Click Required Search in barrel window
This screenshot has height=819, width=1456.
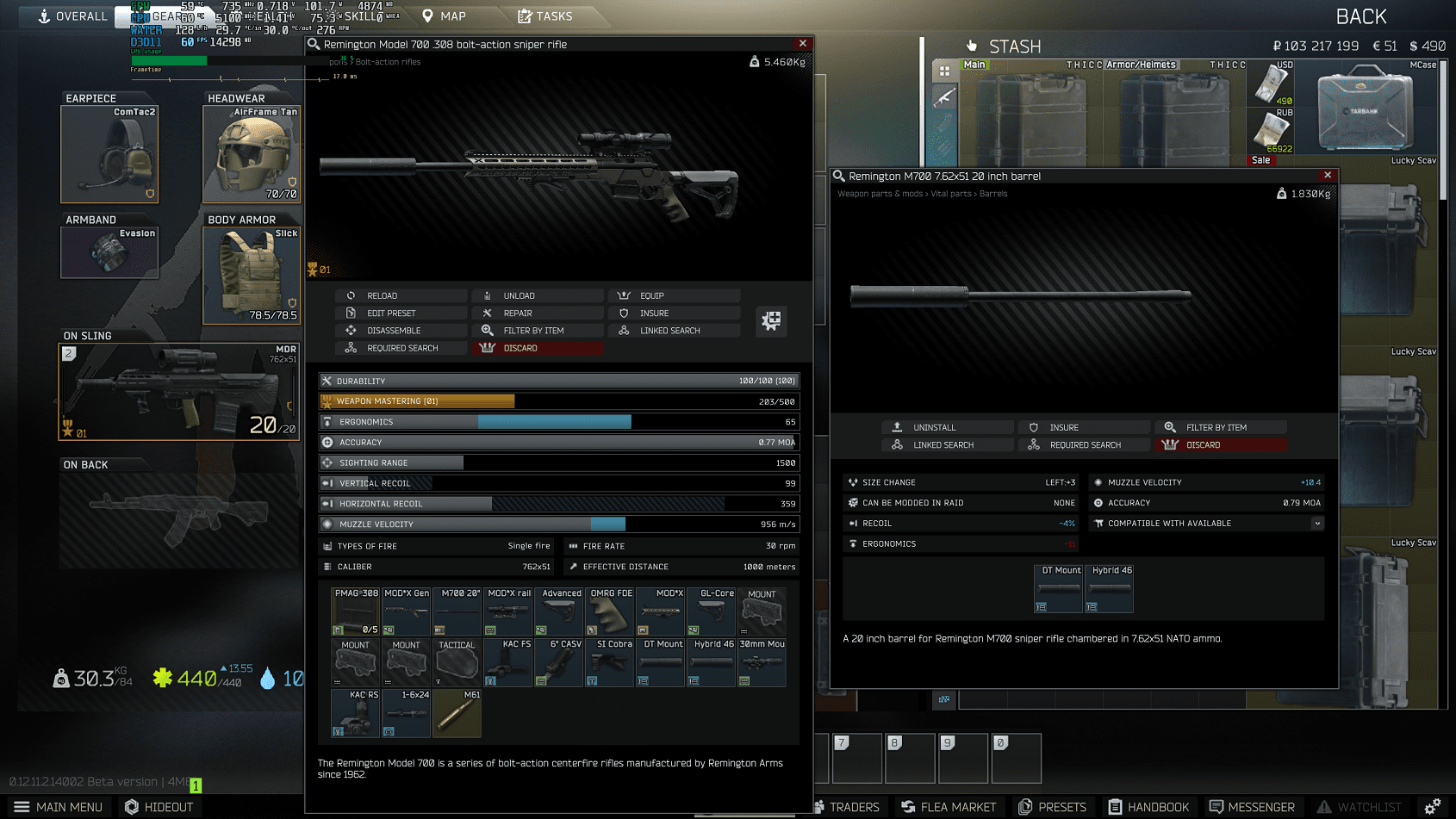pos(1084,445)
